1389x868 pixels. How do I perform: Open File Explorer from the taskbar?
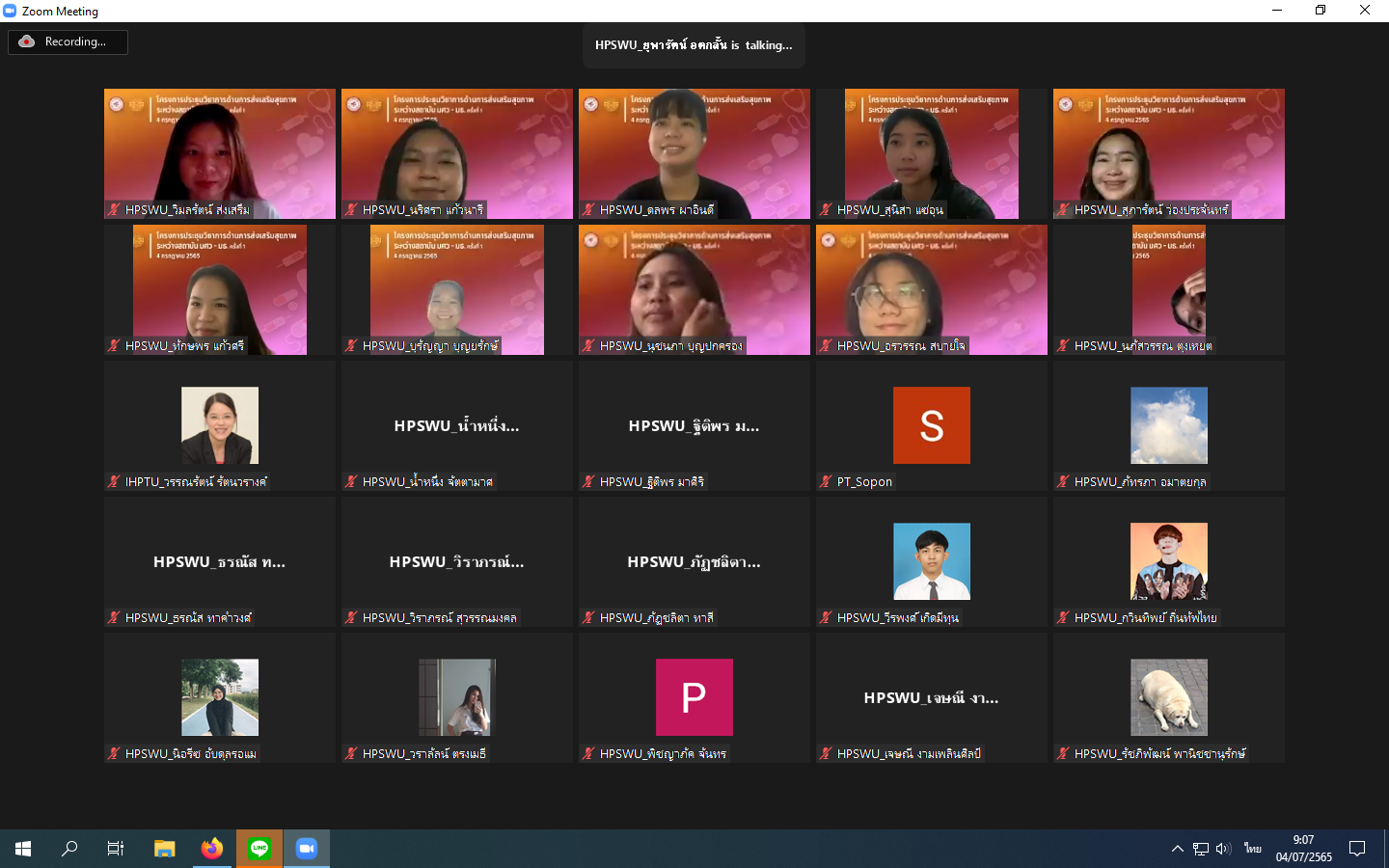164,849
